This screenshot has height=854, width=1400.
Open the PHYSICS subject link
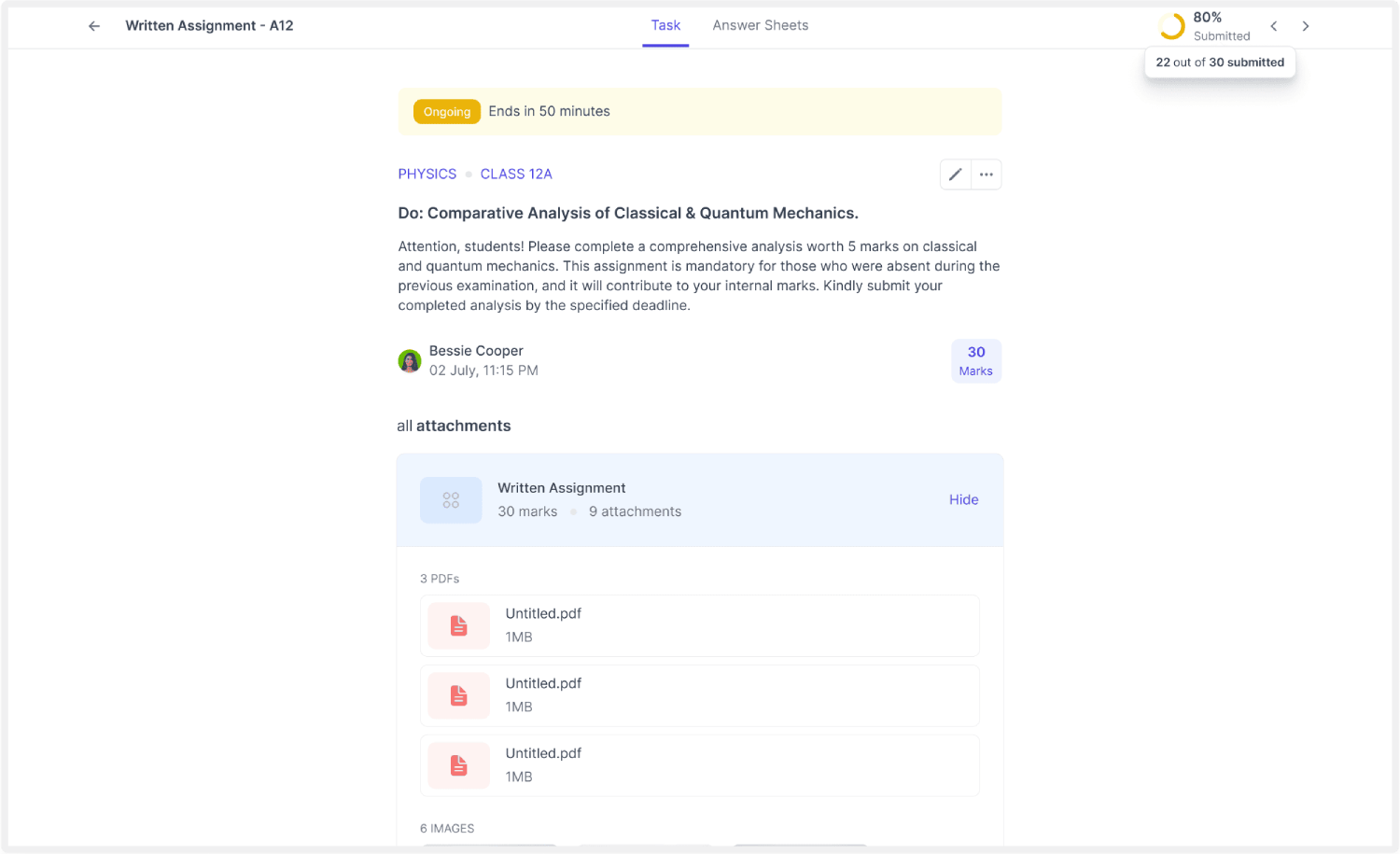coord(427,175)
